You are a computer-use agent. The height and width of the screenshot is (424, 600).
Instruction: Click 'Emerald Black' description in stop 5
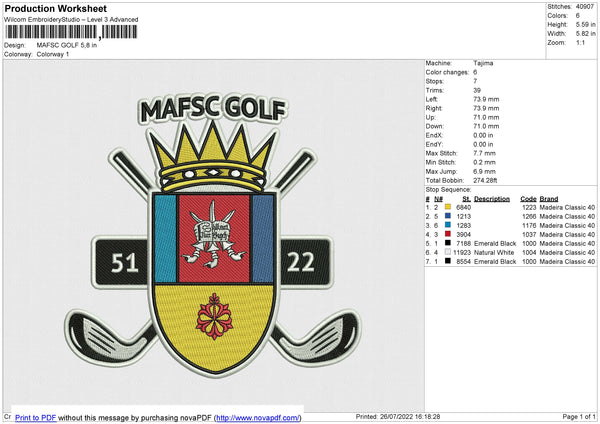pyautogui.click(x=495, y=243)
